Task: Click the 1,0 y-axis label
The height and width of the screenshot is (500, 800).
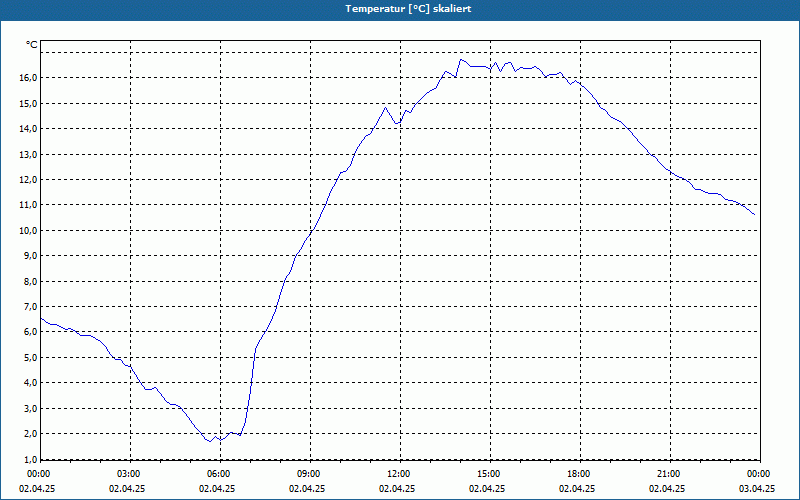Action: (30, 459)
